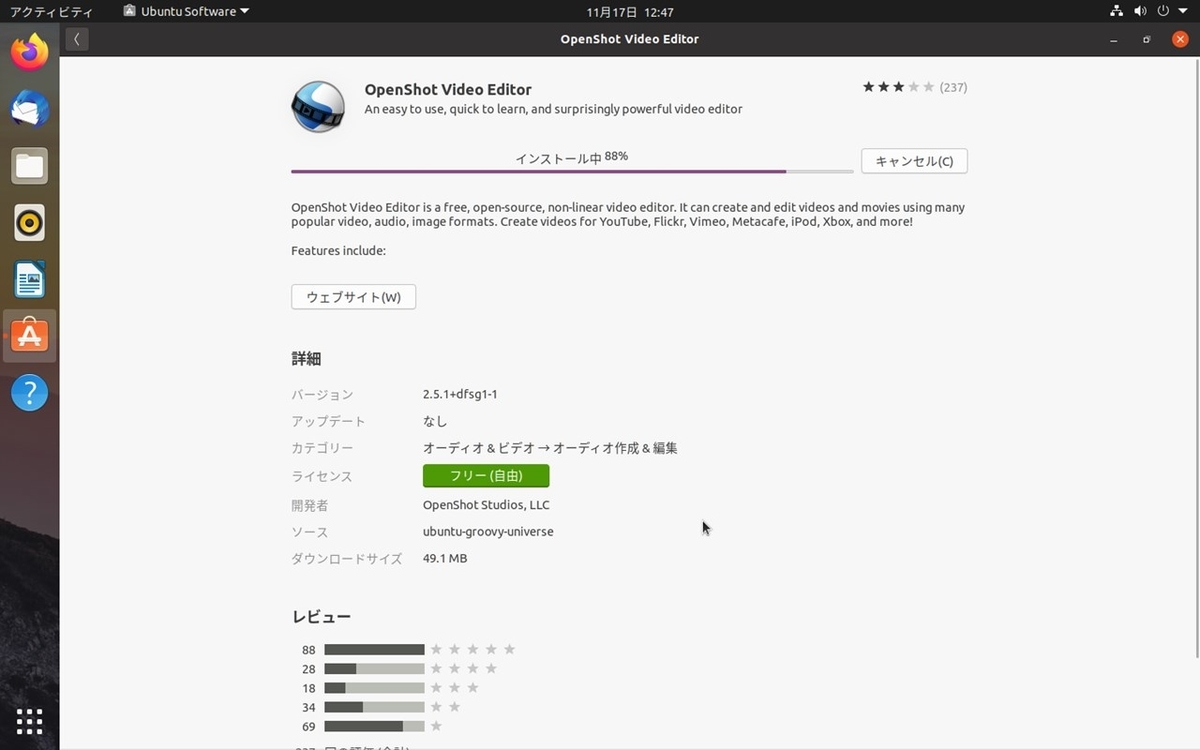Show applications grid in the dock

30,721
